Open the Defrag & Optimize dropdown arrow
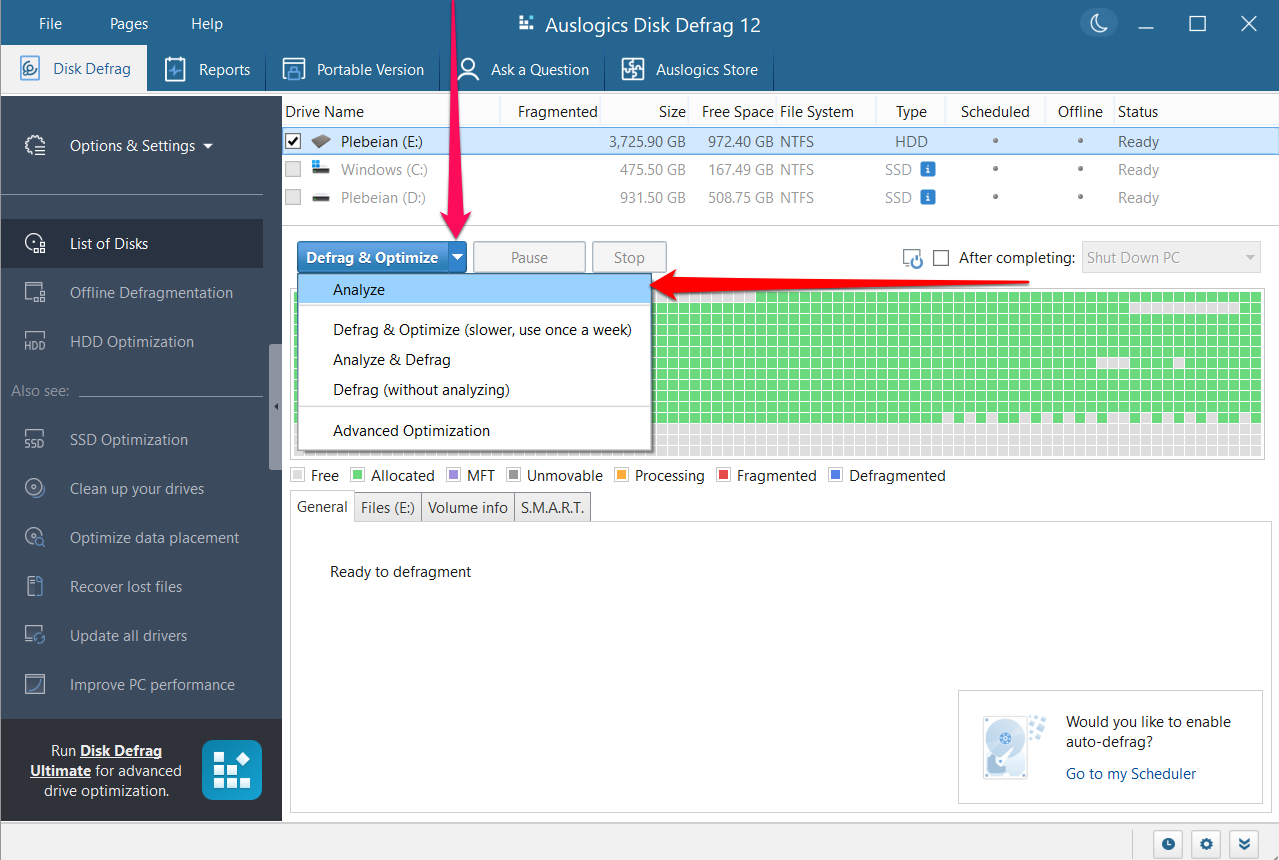The image size is (1279, 860). click(457, 257)
